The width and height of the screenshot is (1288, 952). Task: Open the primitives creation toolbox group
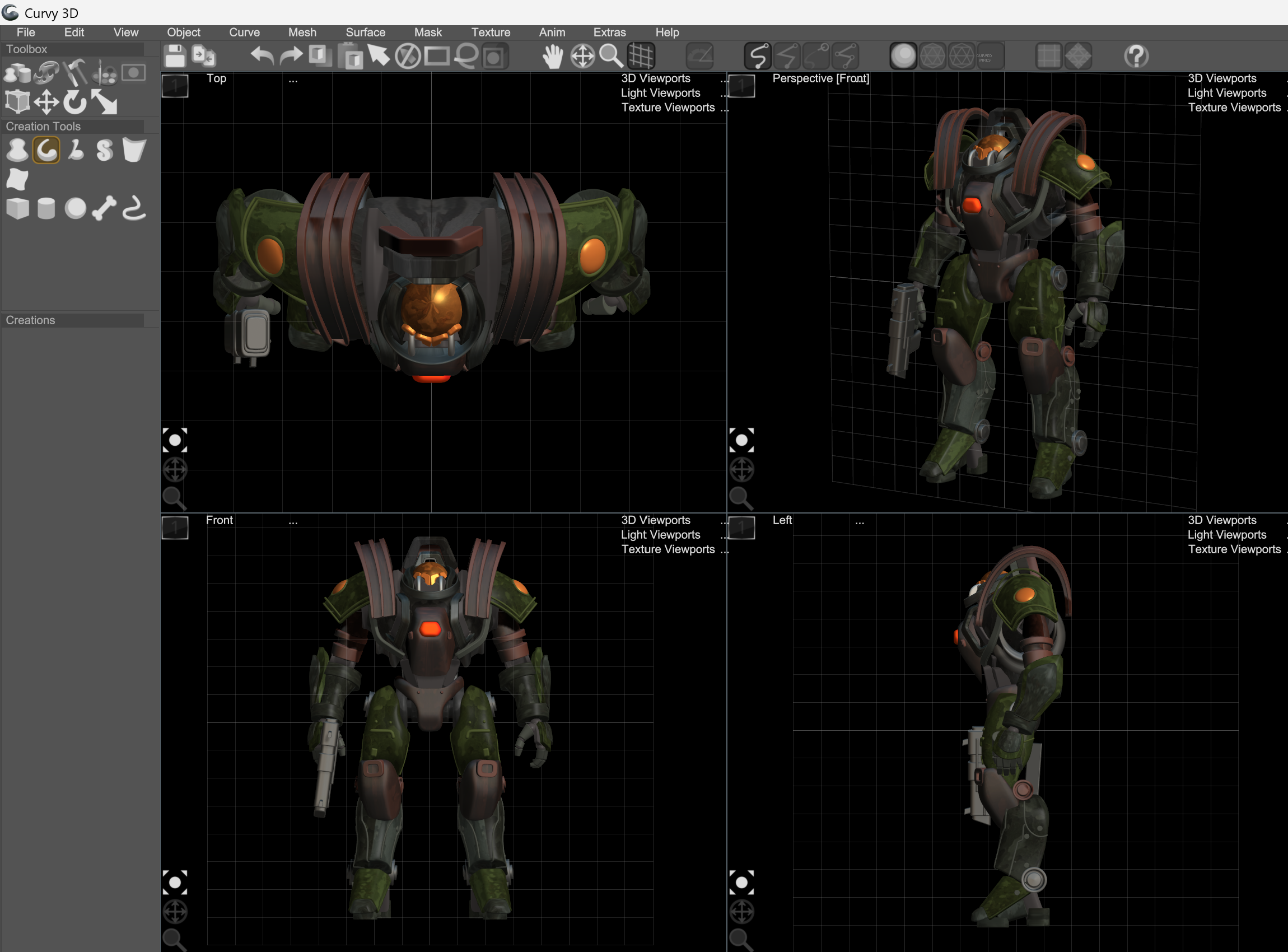(17, 73)
